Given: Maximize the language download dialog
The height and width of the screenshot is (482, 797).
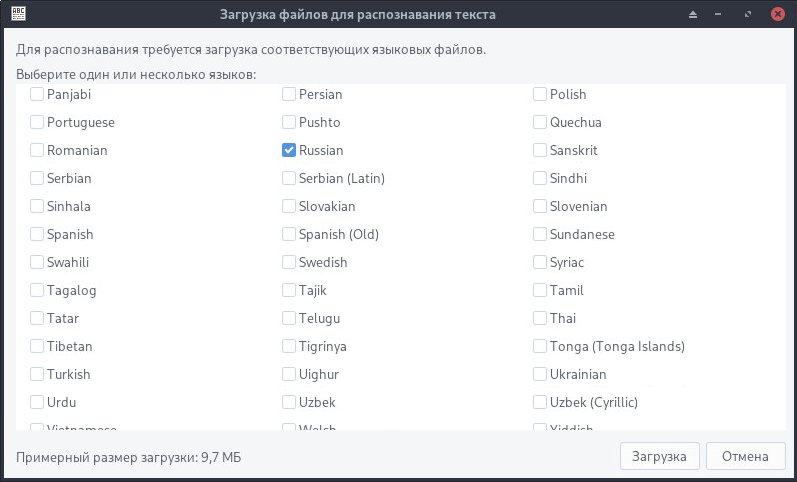Looking at the screenshot, I should [x=748, y=15].
